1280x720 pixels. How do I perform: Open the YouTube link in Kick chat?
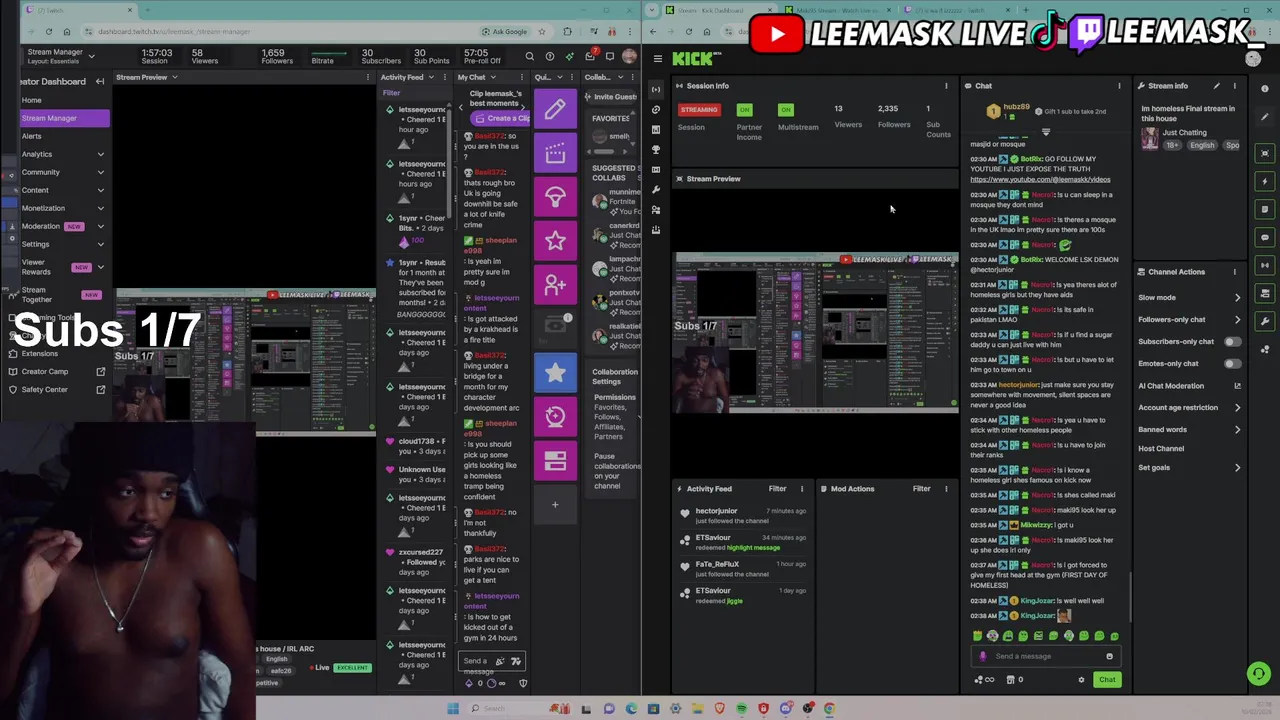point(1040,180)
